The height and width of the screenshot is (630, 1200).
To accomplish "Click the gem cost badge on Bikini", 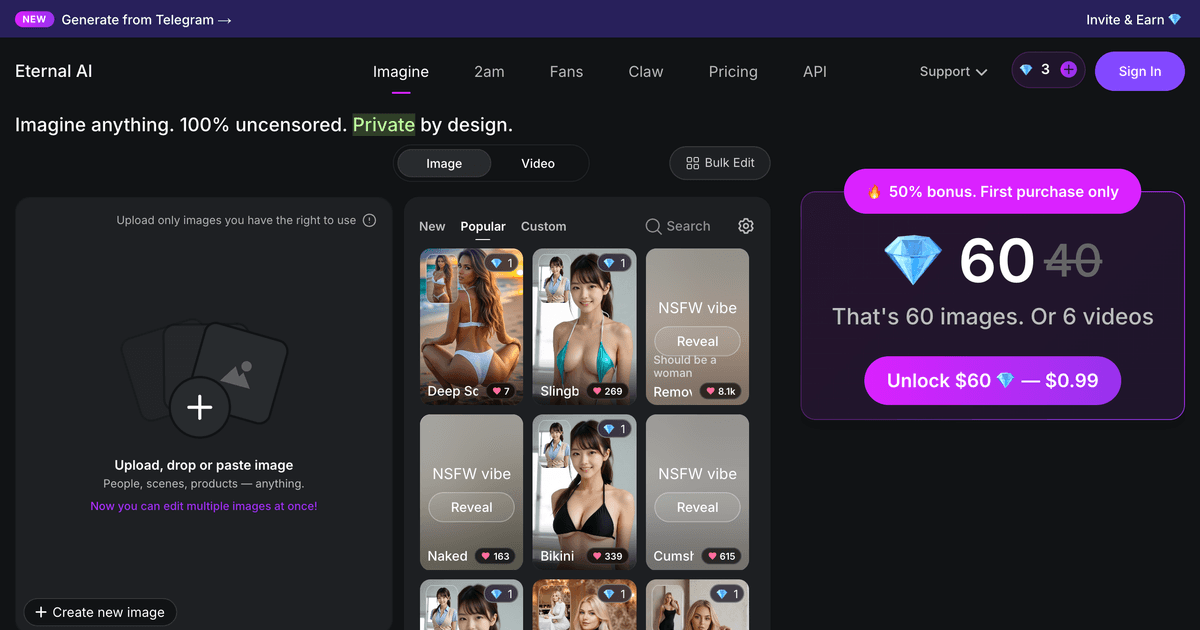I will click(614, 429).
